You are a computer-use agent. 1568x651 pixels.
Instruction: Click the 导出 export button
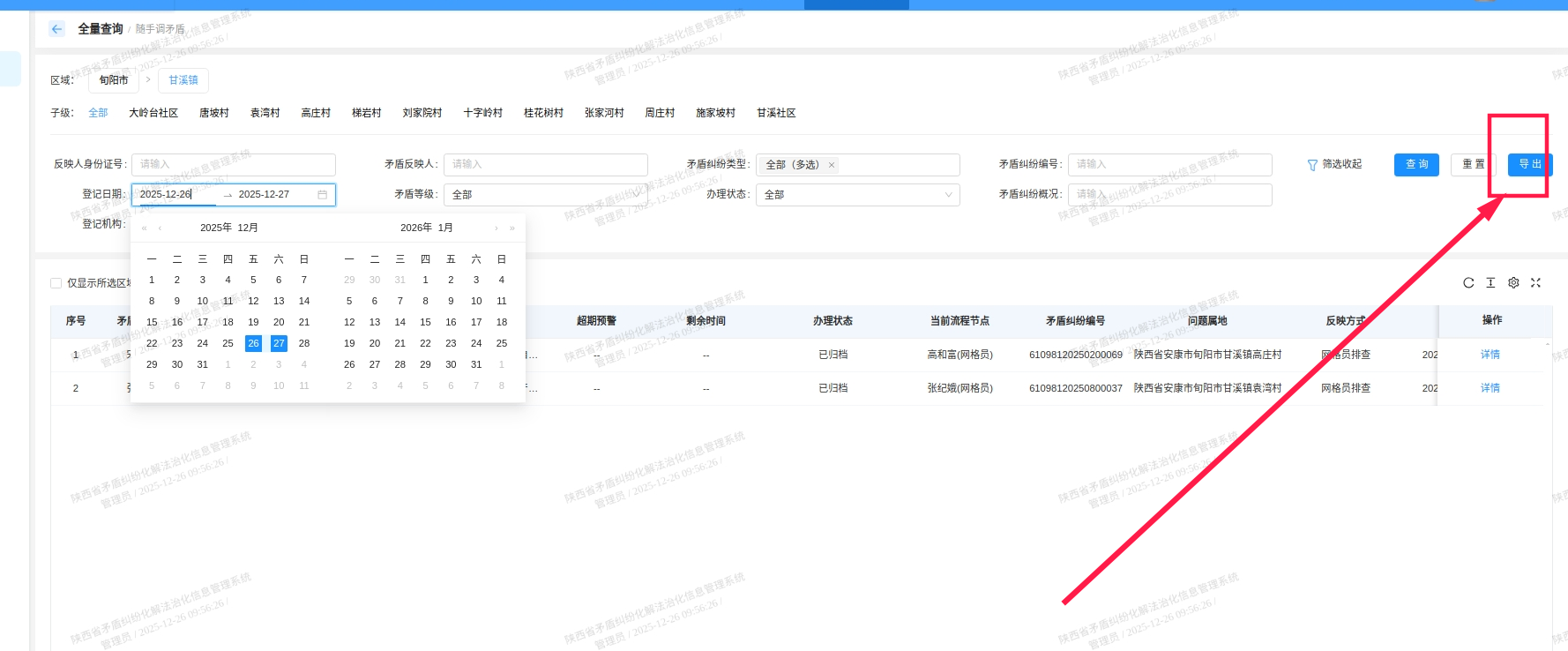click(x=1529, y=165)
